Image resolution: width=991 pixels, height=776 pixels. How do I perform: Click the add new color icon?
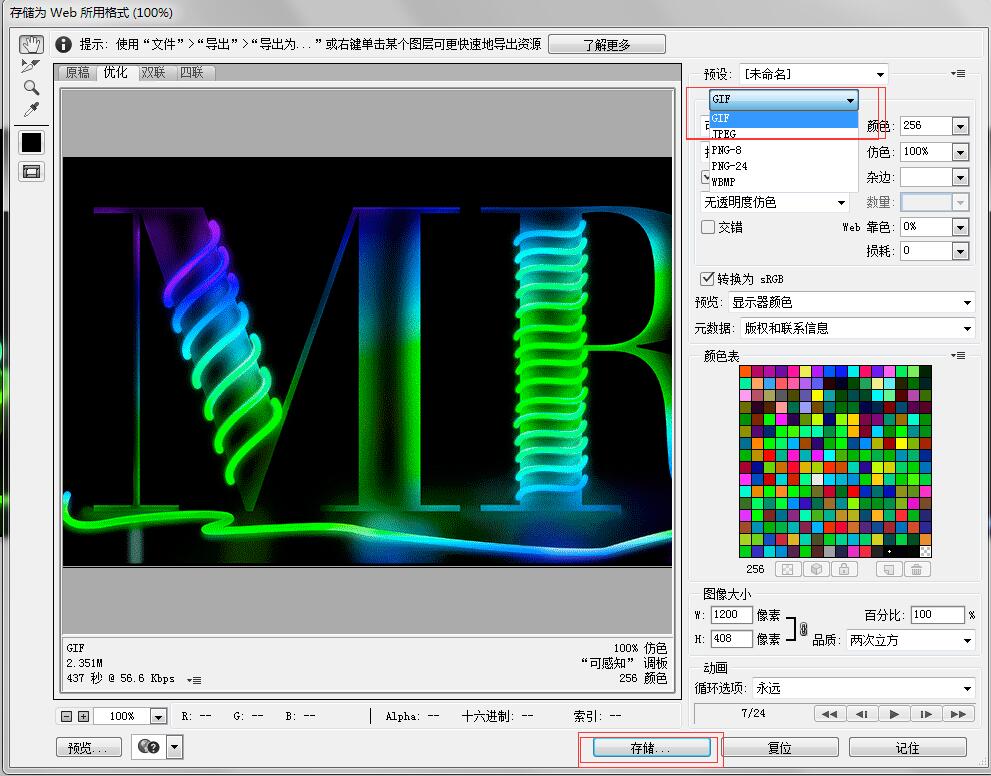tap(889, 569)
